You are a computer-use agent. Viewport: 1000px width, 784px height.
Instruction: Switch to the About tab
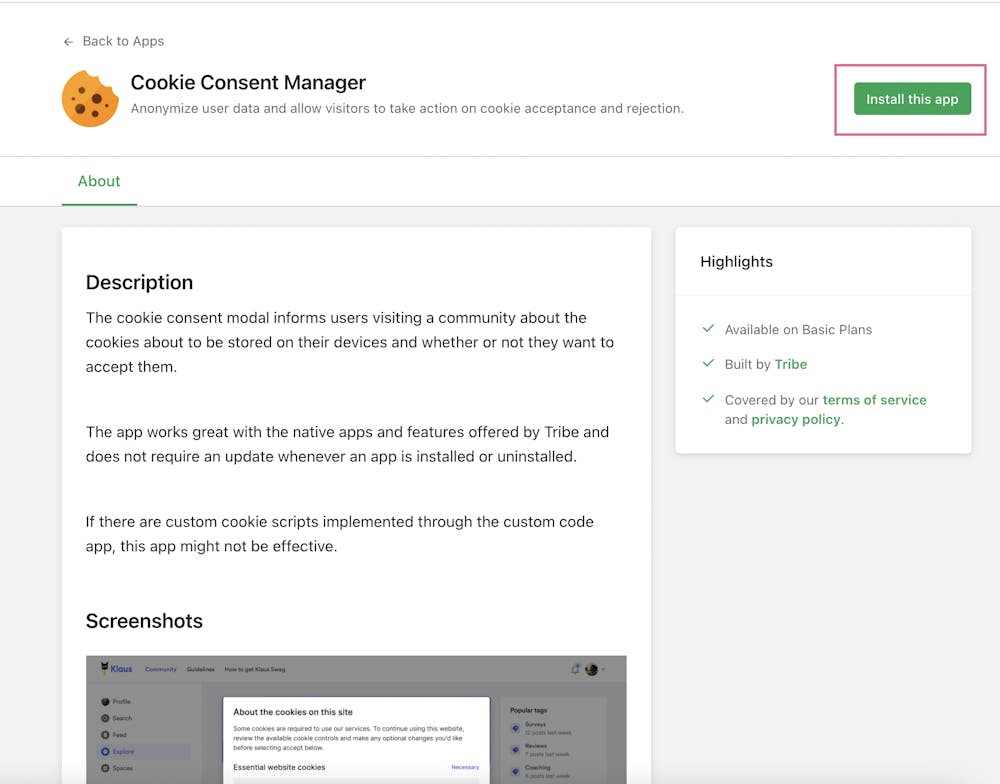tap(99, 181)
